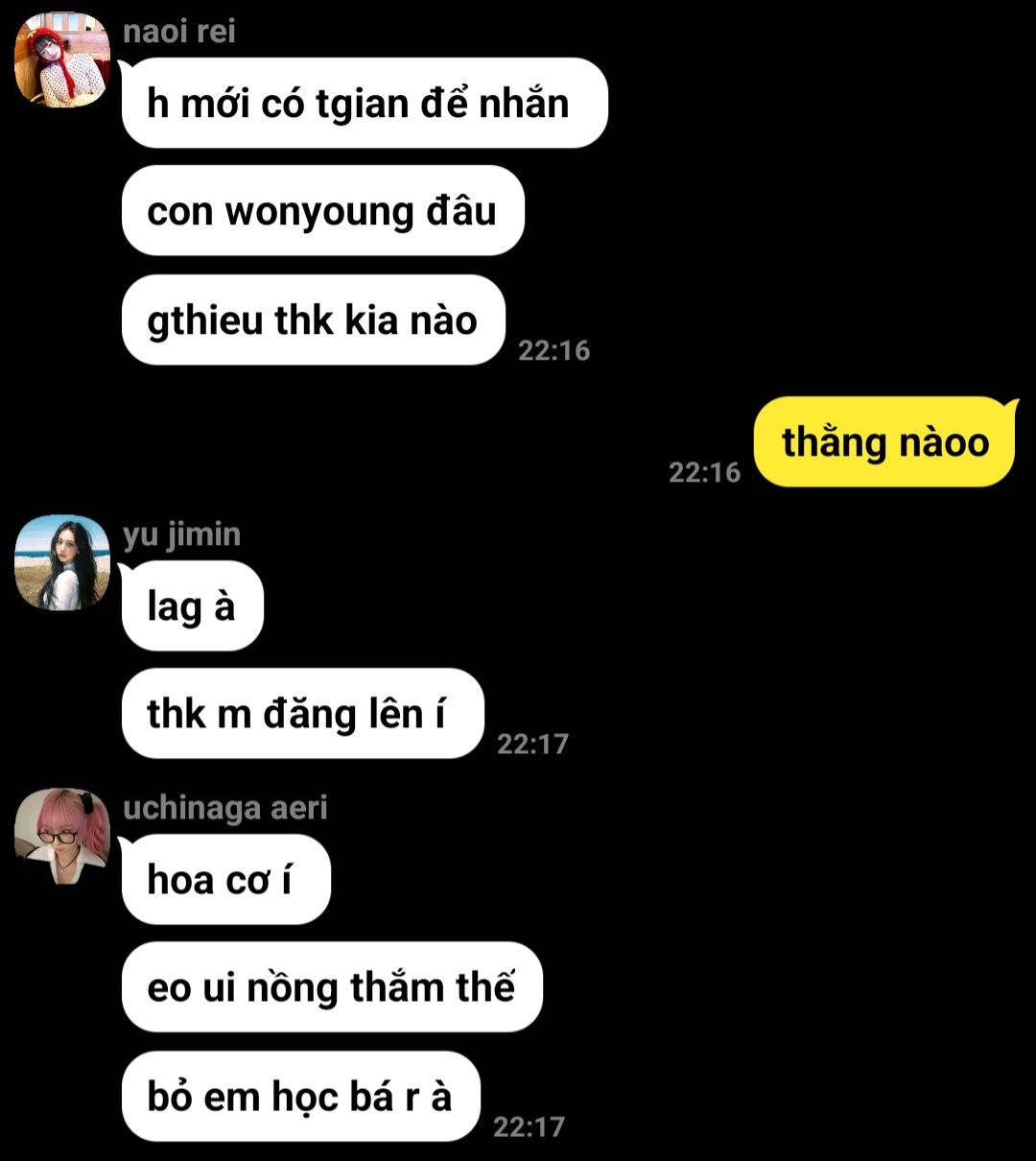Image resolution: width=1036 pixels, height=1161 pixels.
Task: Select message "bỏ em học bá r à"
Action: click(301, 1096)
